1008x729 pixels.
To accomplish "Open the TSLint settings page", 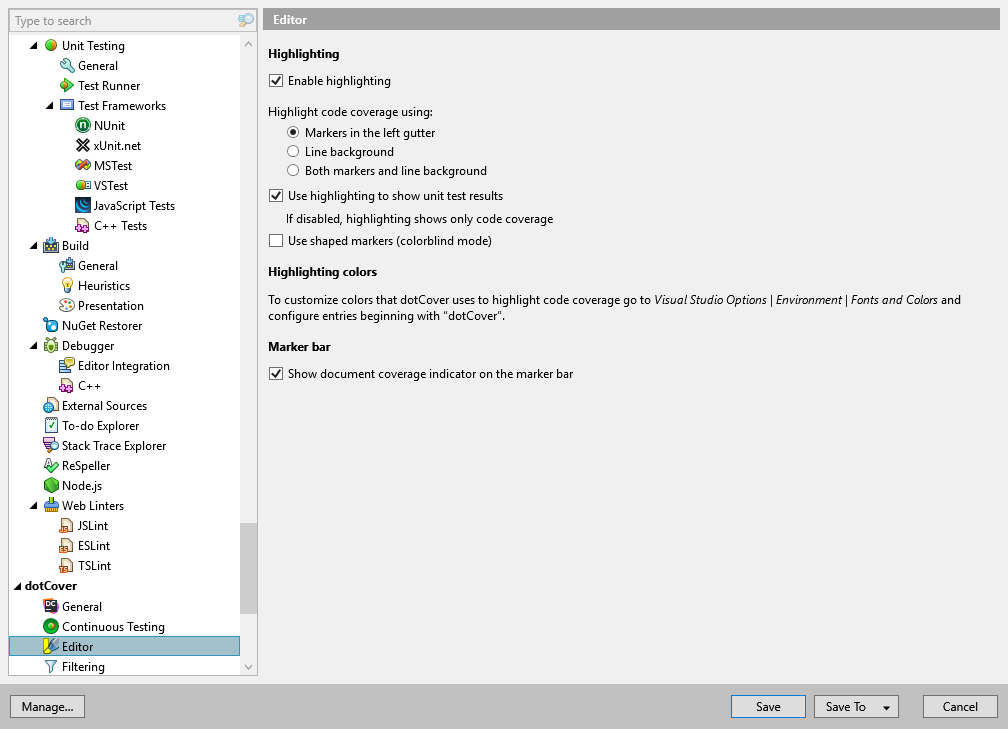I will click(x=94, y=566).
